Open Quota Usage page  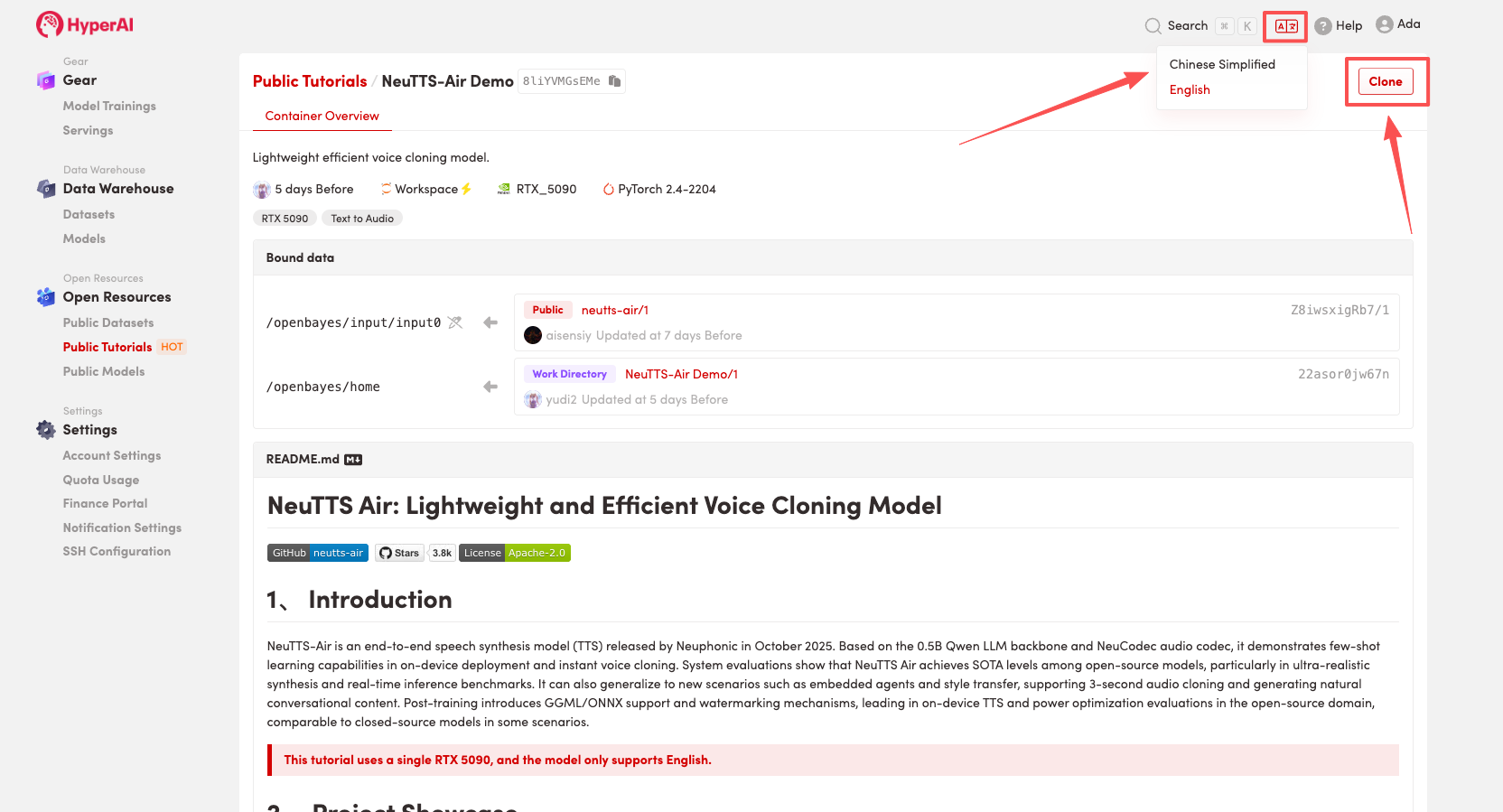pos(101,480)
